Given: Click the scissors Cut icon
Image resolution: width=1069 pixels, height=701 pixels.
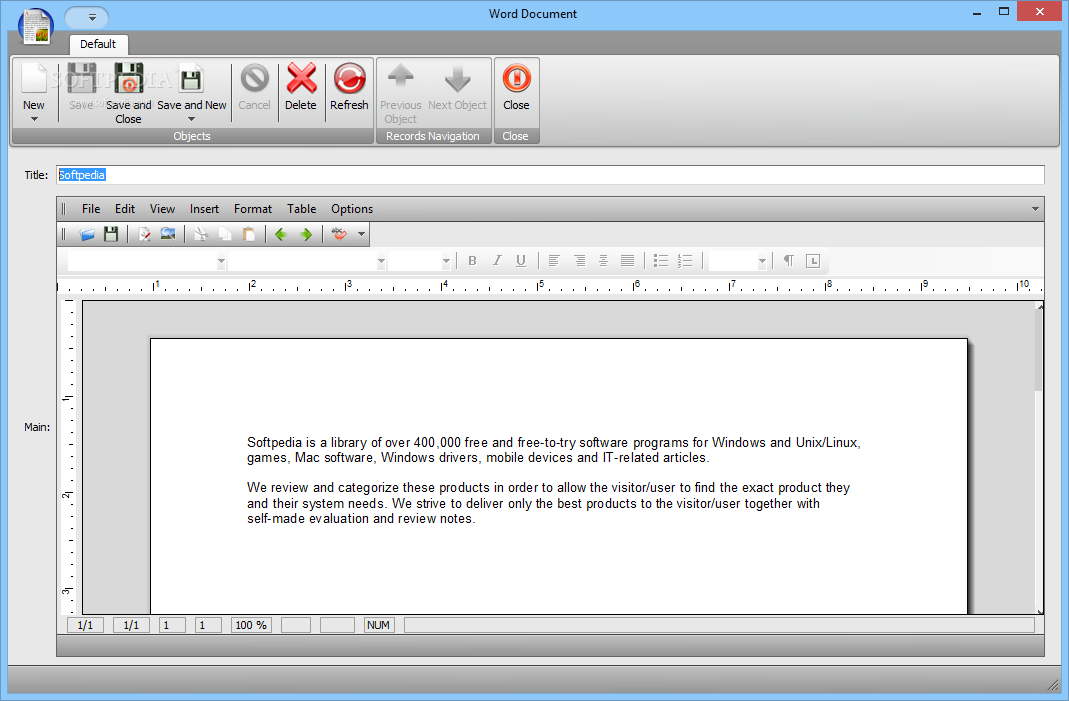Looking at the screenshot, I should pyautogui.click(x=200, y=235).
